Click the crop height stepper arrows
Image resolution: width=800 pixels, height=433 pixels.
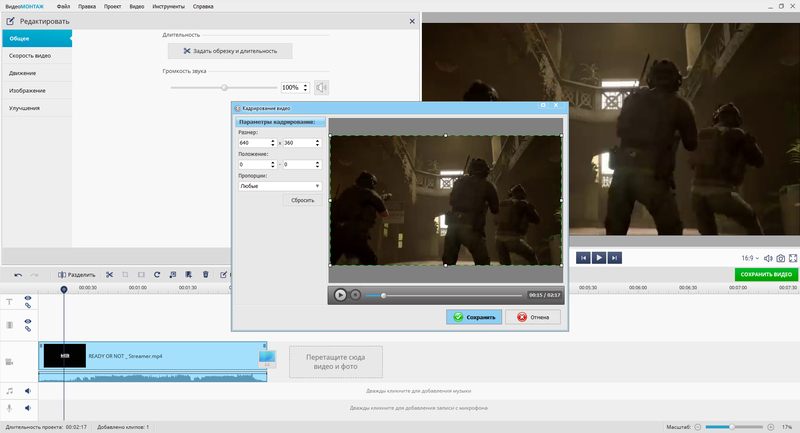pyautogui.click(x=317, y=143)
